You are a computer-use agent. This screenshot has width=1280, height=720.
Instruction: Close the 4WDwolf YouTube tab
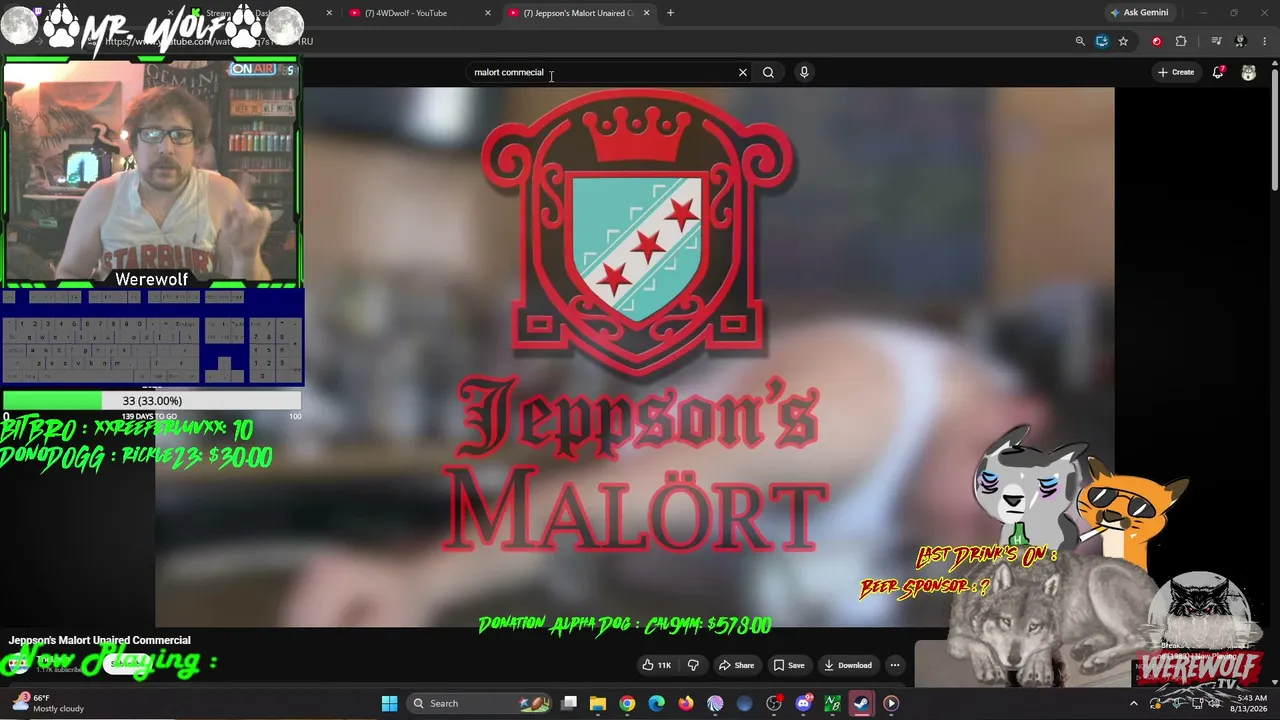[488, 13]
